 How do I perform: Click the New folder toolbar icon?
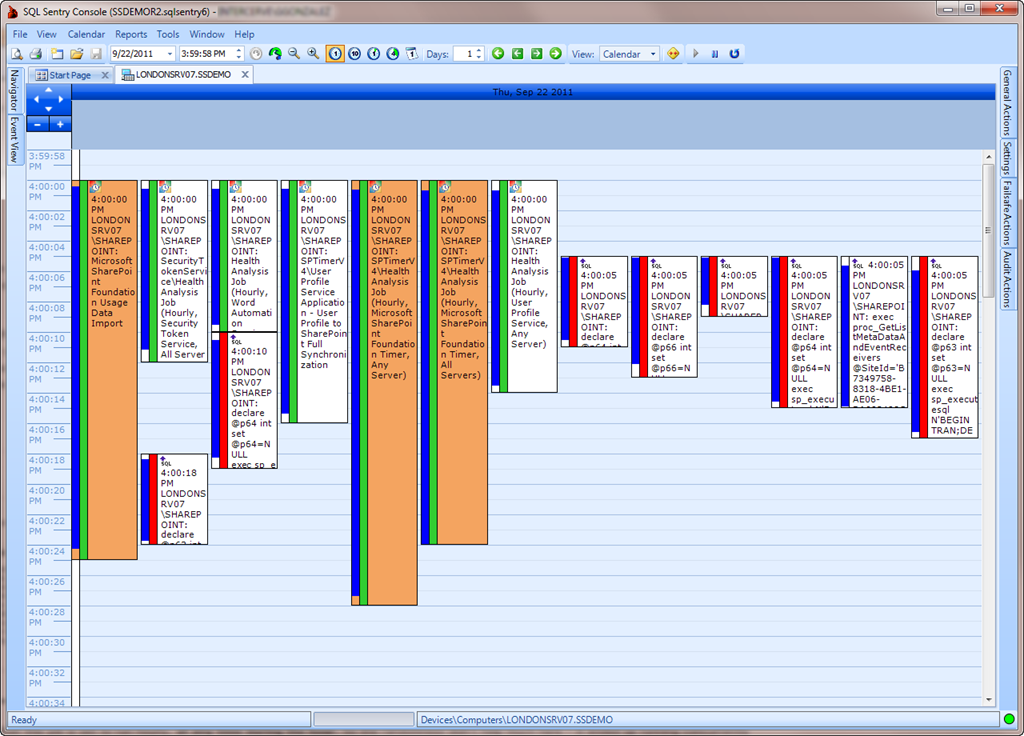click(57, 54)
